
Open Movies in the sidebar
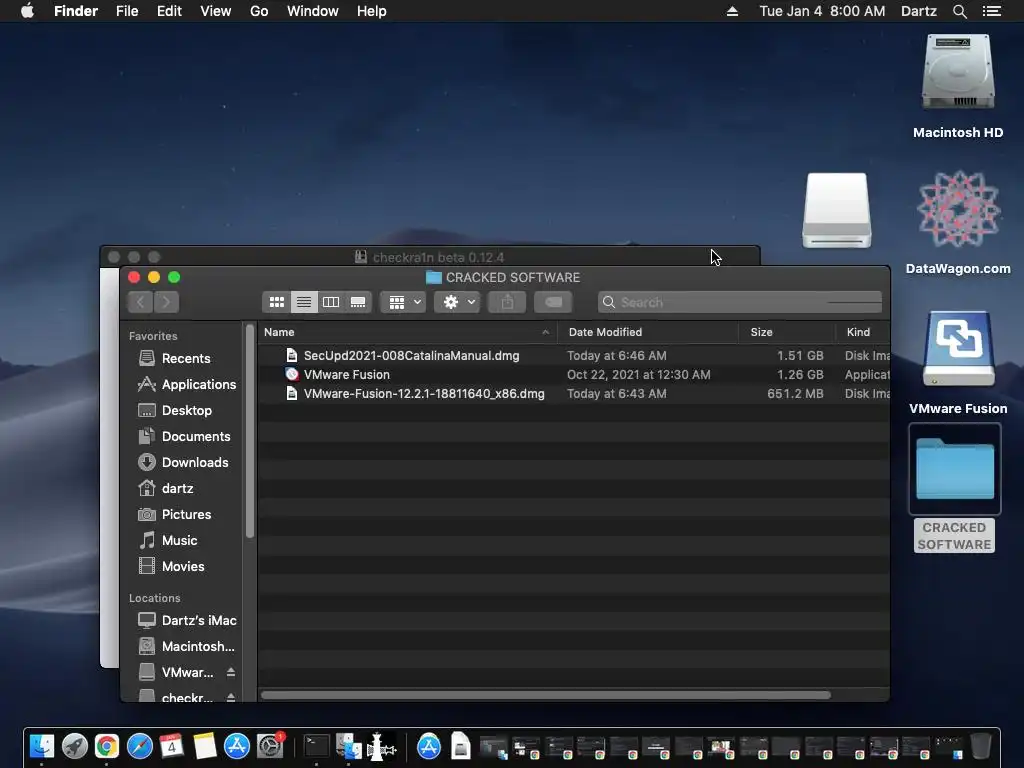183,566
